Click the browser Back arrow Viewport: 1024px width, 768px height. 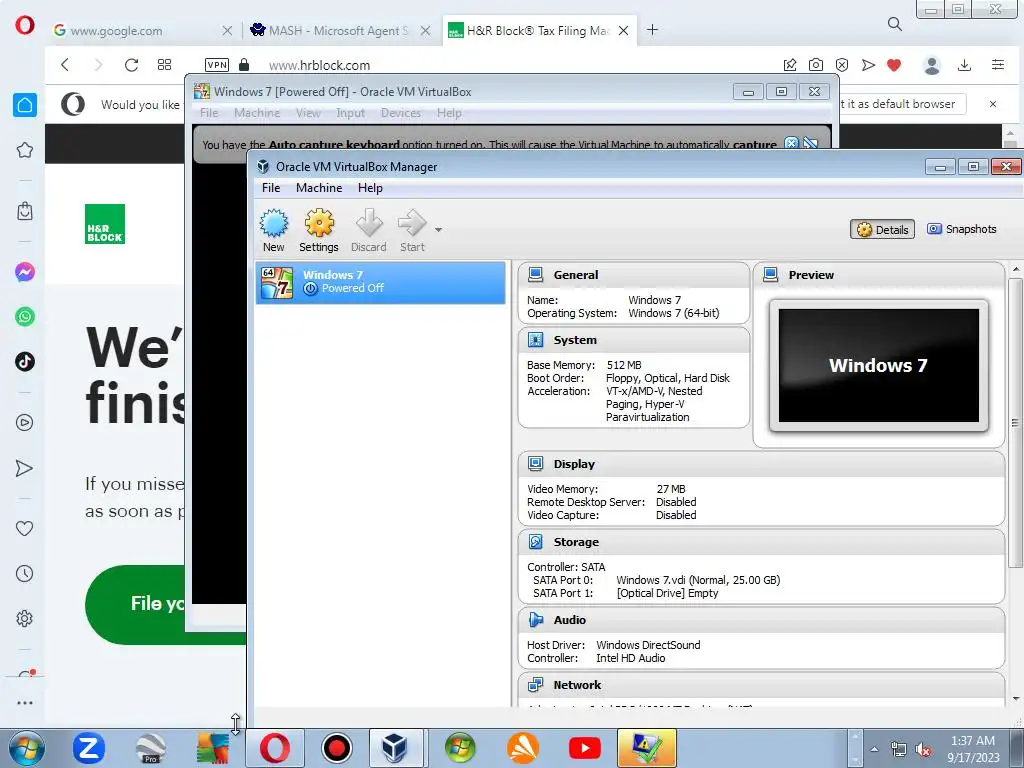click(x=65, y=65)
